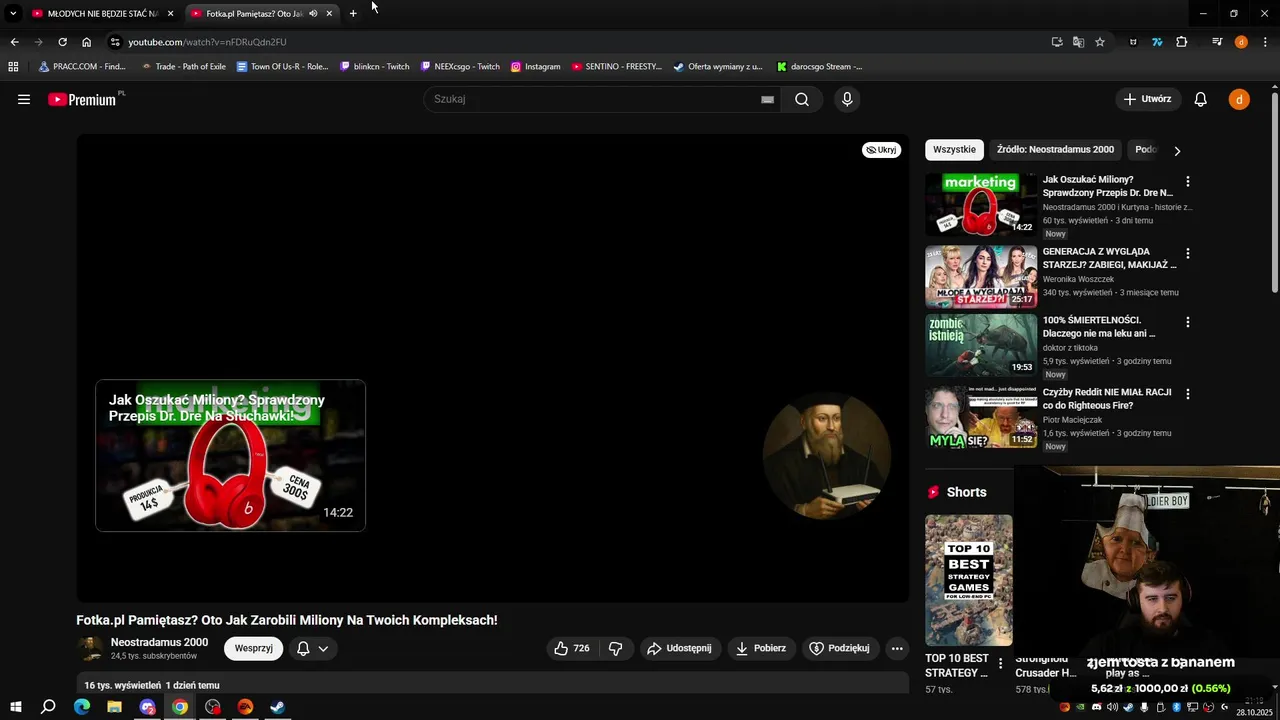The image size is (1280, 720).
Task: Open Chrome media control icon
Action: pos(1217,42)
